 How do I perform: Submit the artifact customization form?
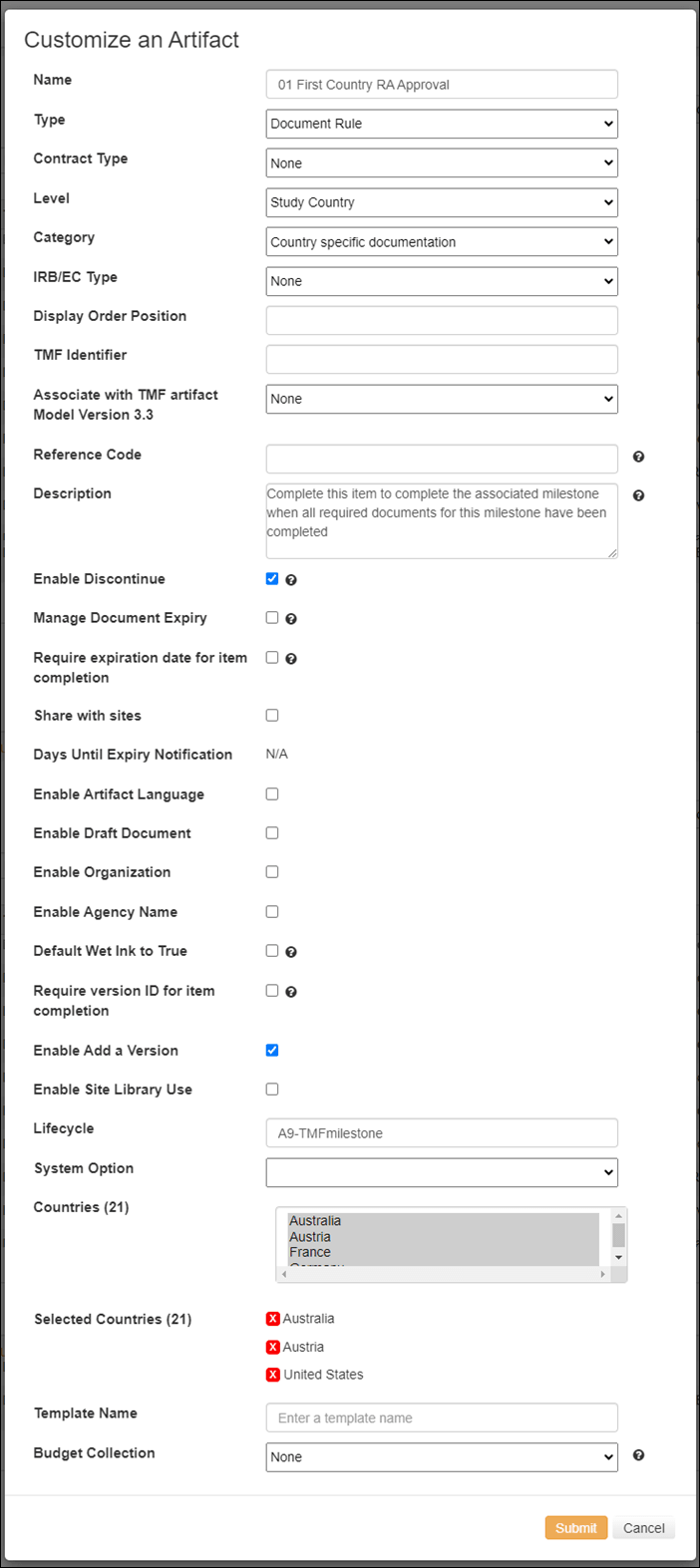(575, 1527)
